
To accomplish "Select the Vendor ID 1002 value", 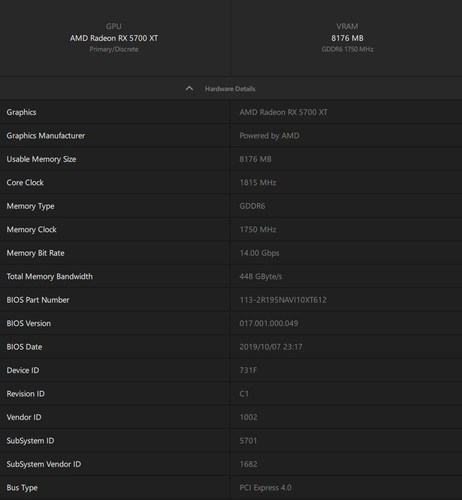I will pyautogui.click(x=248, y=417).
